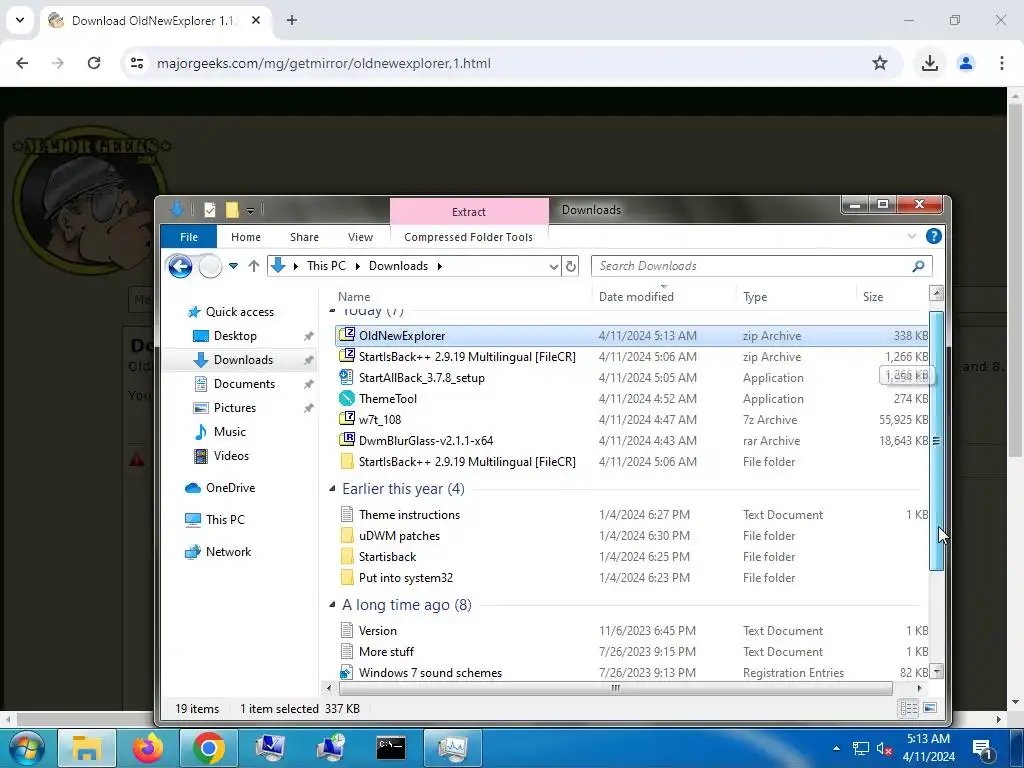Open the Compressed Folder Tools tab
The width and height of the screenshot is (1024, 768).
point(468,237)
